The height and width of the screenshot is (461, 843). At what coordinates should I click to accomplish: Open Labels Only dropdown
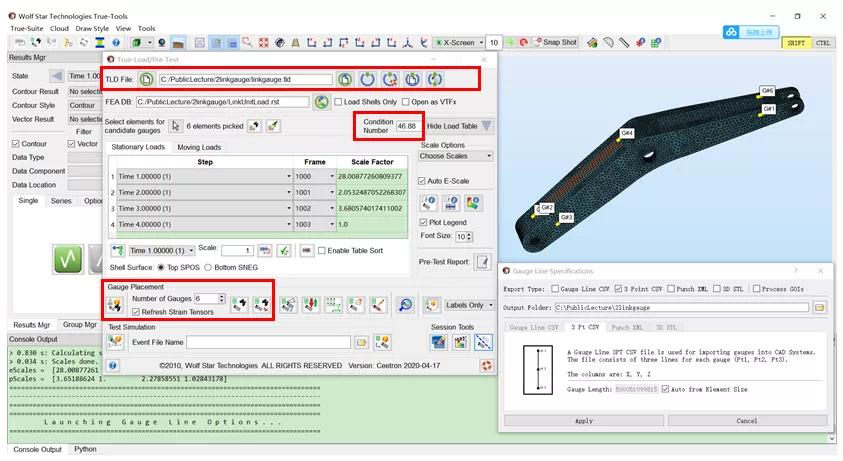[469, 305]
